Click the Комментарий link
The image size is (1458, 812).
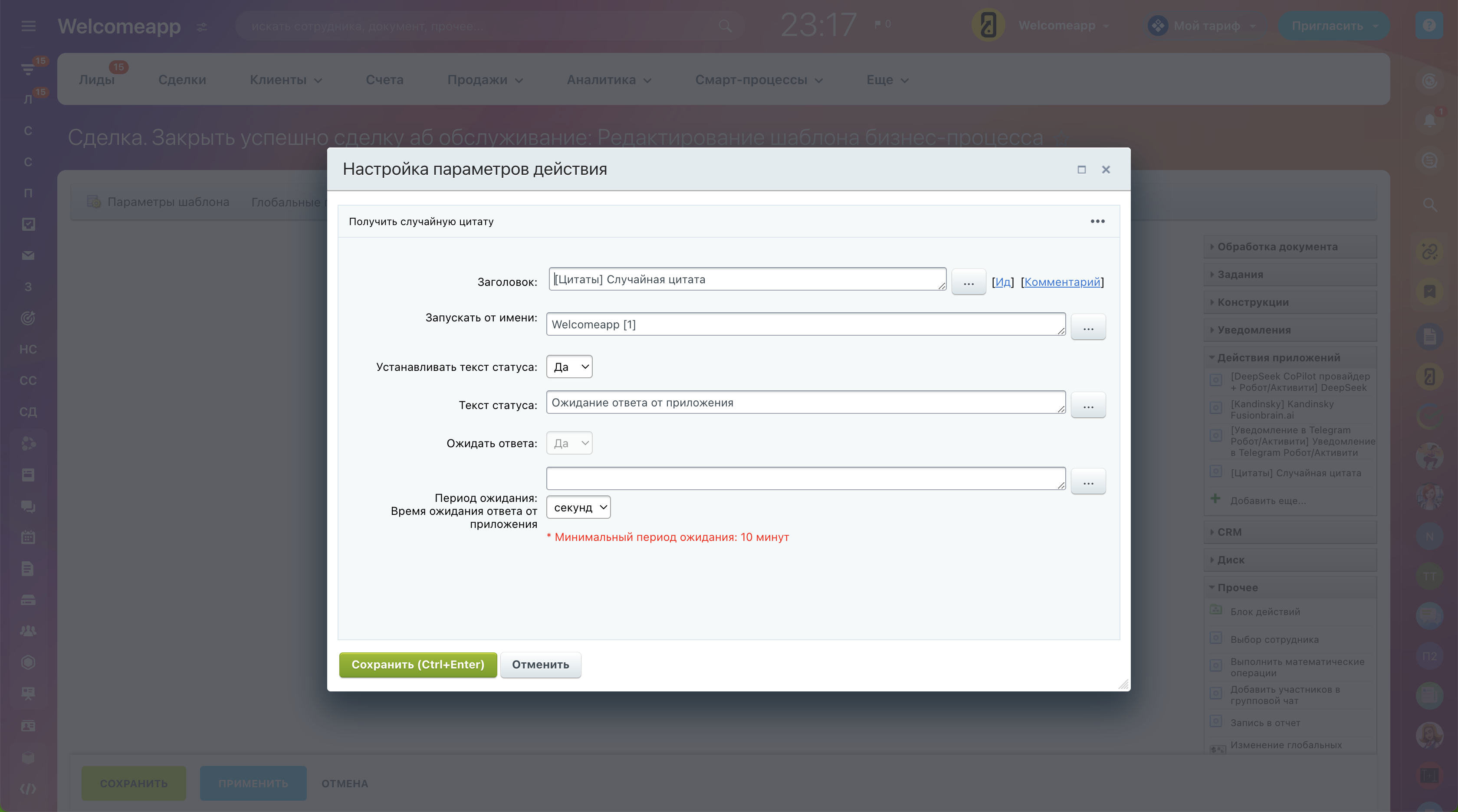[x=1062, y=282]
